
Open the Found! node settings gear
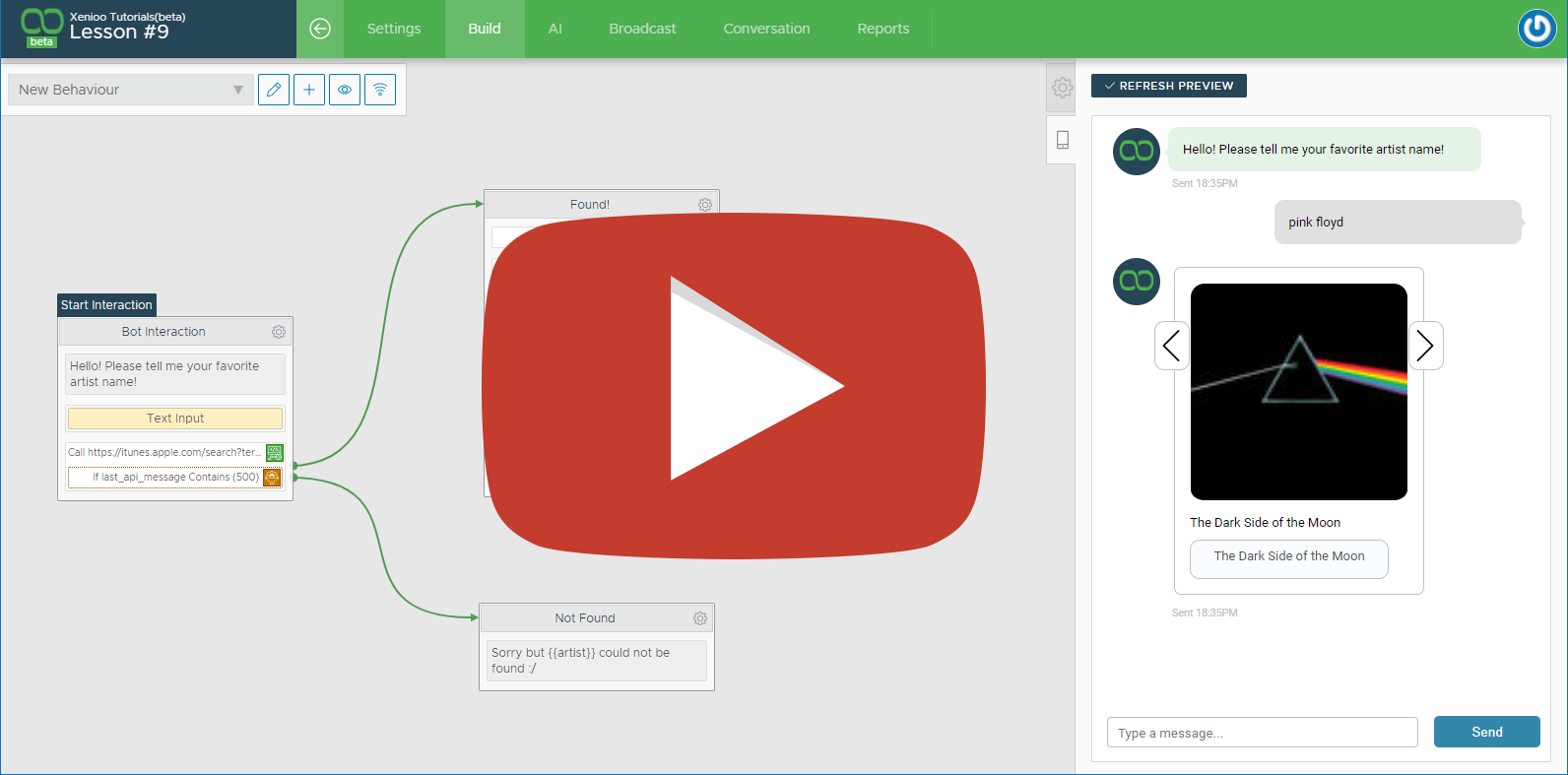[705, 205]
